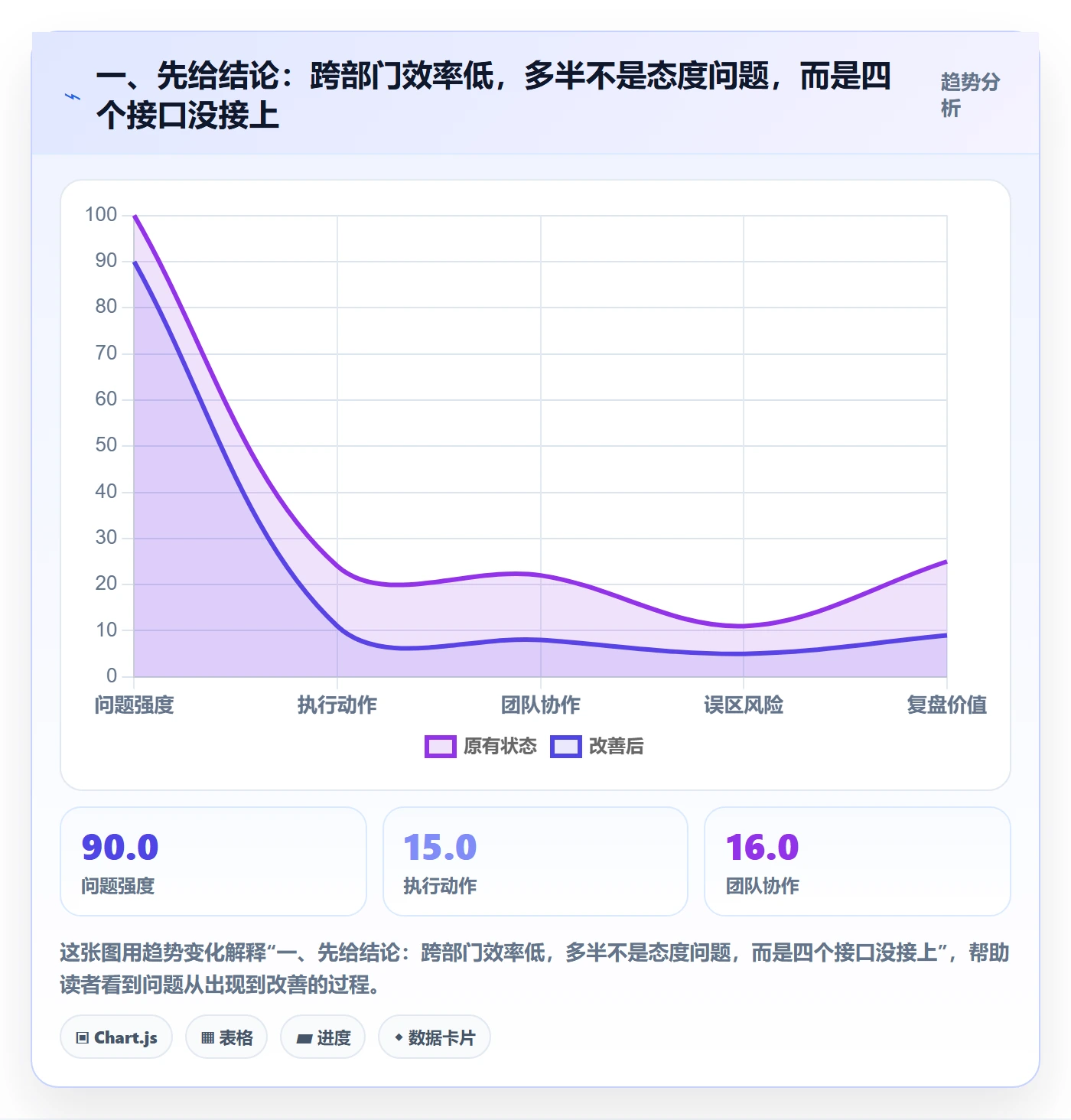Click the y-axis value 100
The height and width of the screenshot is (1120, 1071).
pyautogui.click(x=101, y=214)
